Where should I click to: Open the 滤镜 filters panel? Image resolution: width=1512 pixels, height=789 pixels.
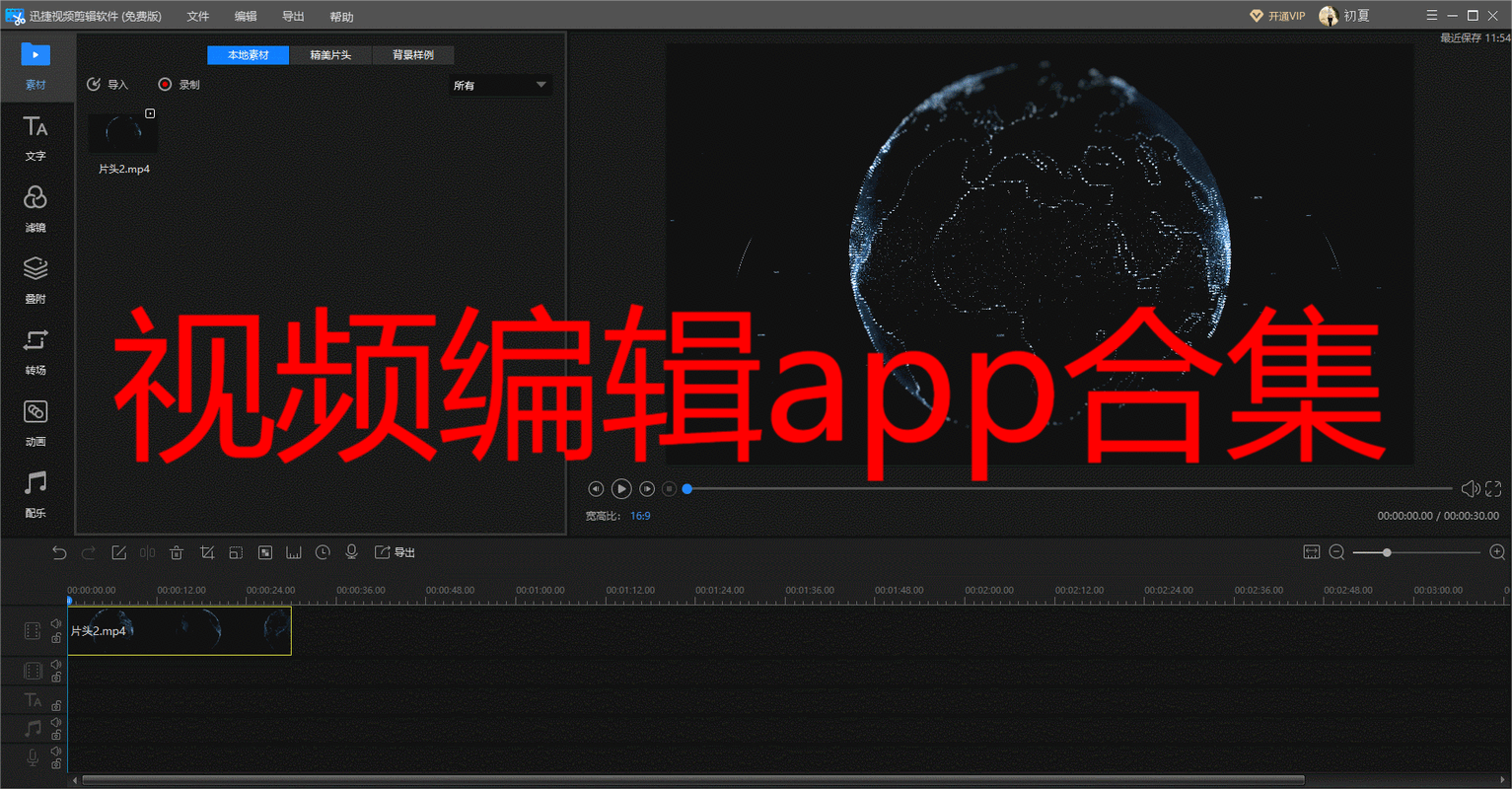point(36,209)
